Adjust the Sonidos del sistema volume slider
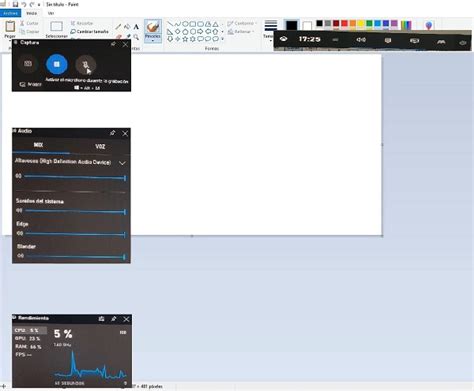The image size is (474, 391). click(x=76, y=211)
